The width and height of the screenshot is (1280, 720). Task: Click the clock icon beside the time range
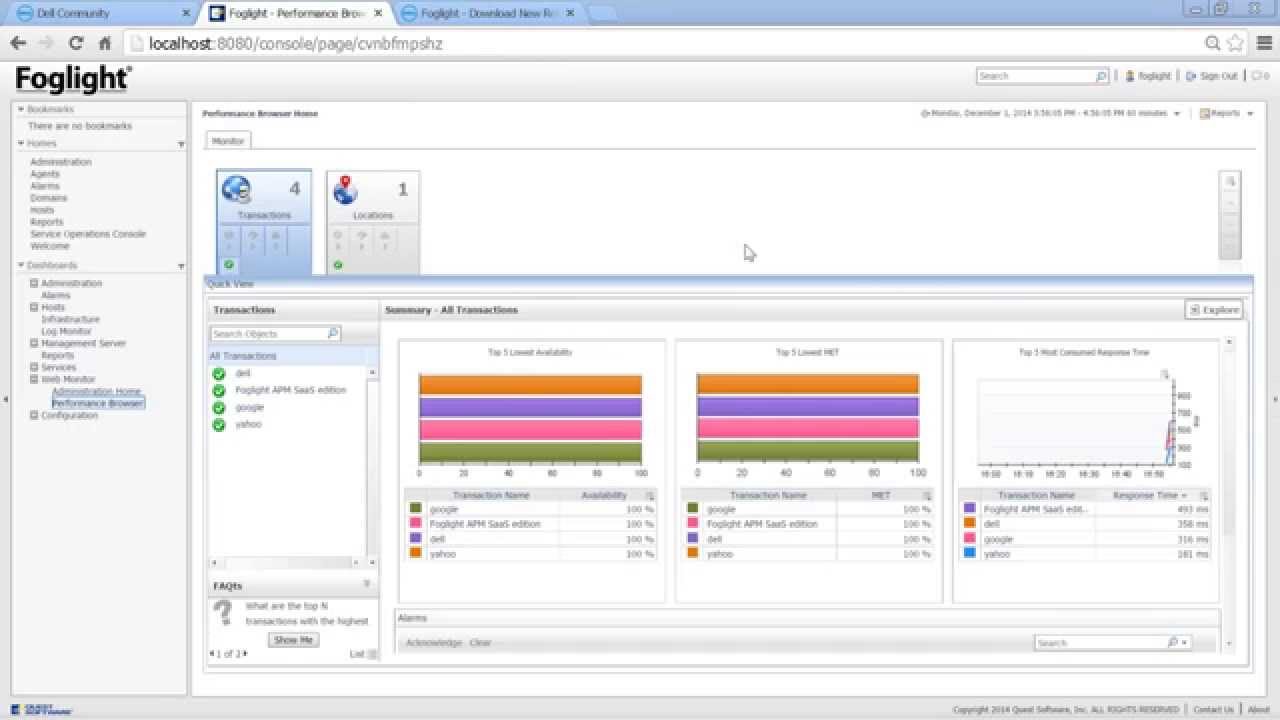(925, 114)
